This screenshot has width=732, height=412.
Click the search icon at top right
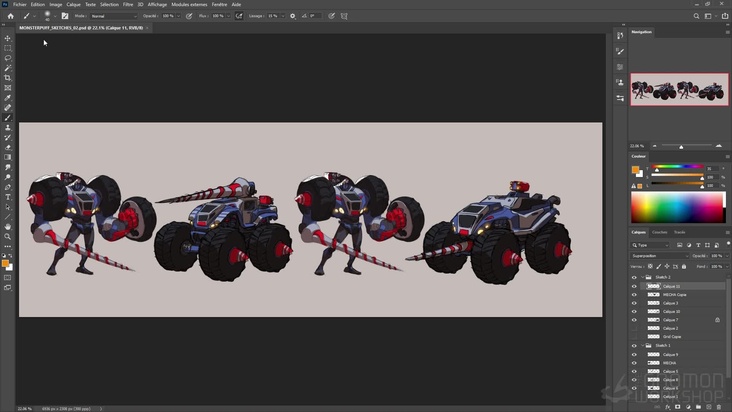(x=696, y=16)
